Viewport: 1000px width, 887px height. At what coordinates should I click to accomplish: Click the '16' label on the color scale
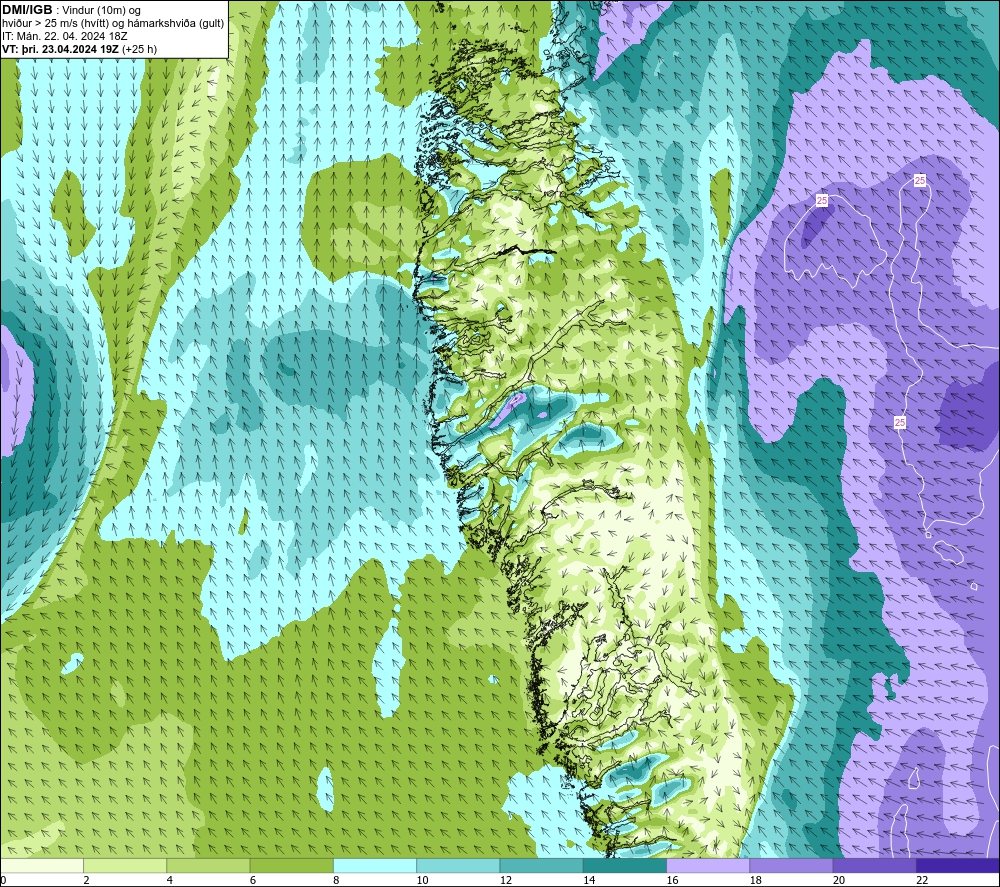(672, 880)
